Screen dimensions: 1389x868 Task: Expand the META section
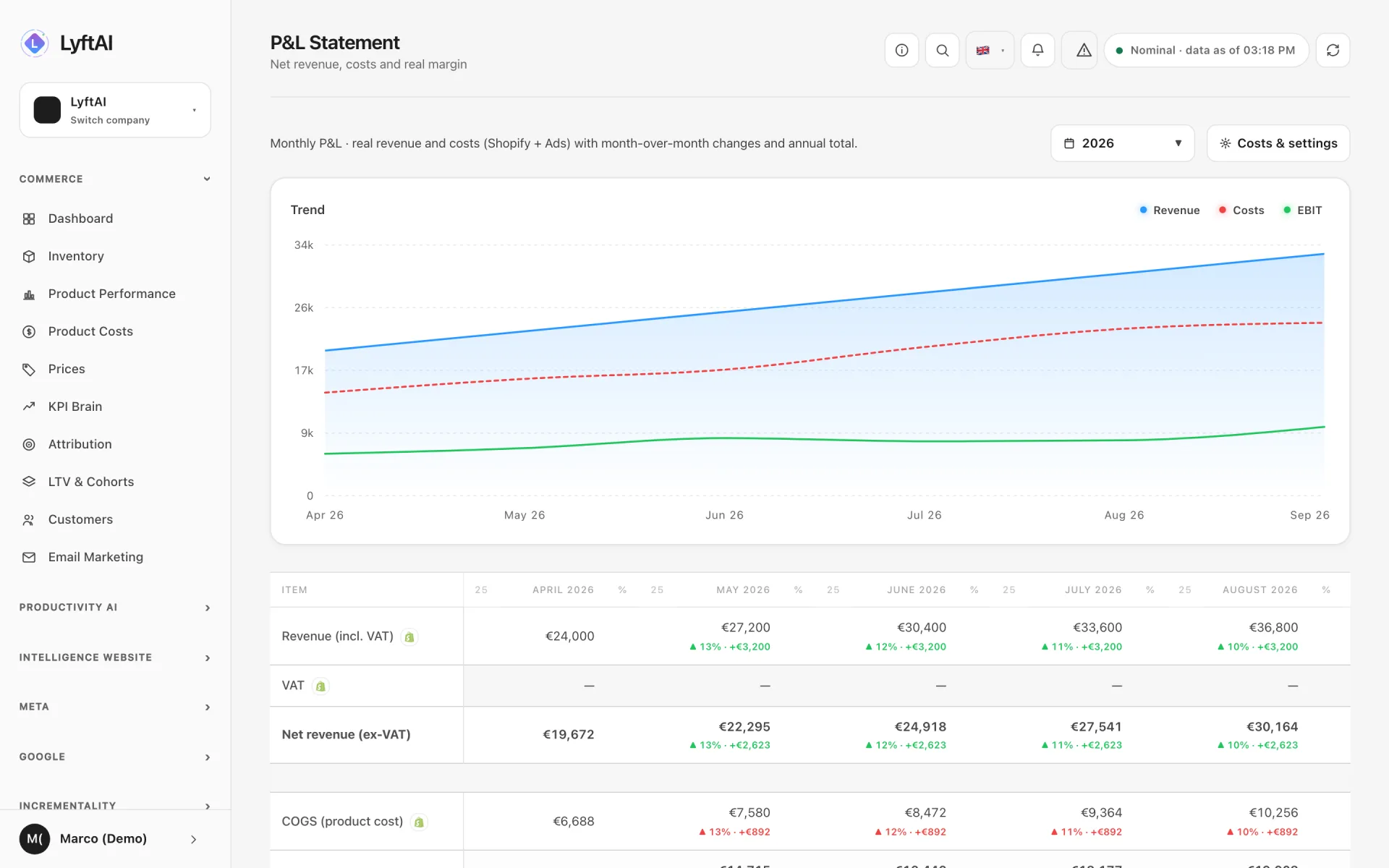coord(115,707)
